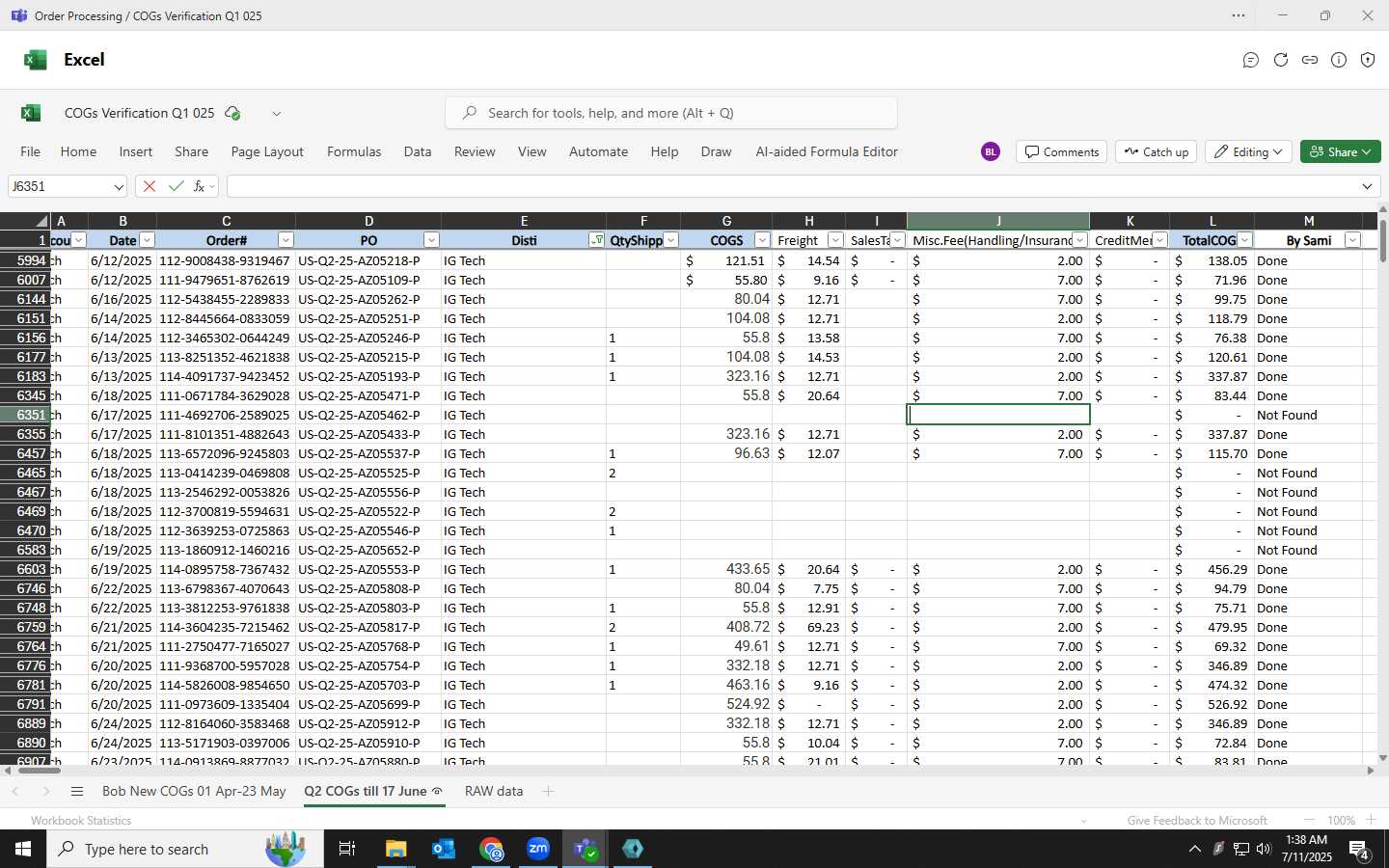
Task: Open Outlook from the taskbar
Action: pos(443,849)
